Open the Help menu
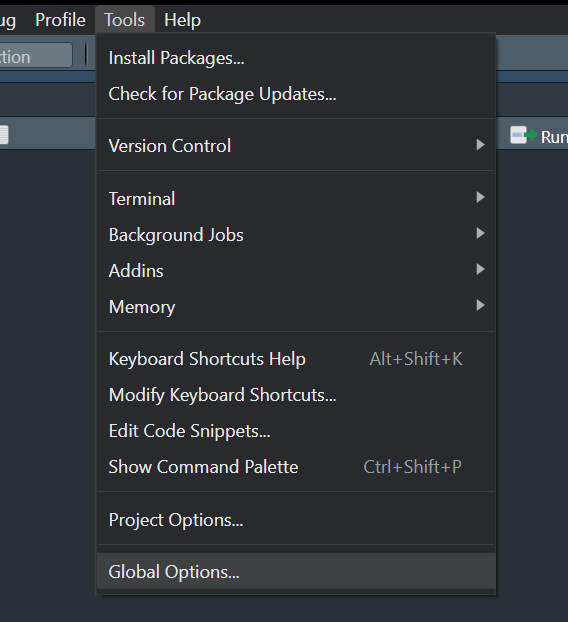This screenshot has width=568, height=622. [x=182, y=20]
